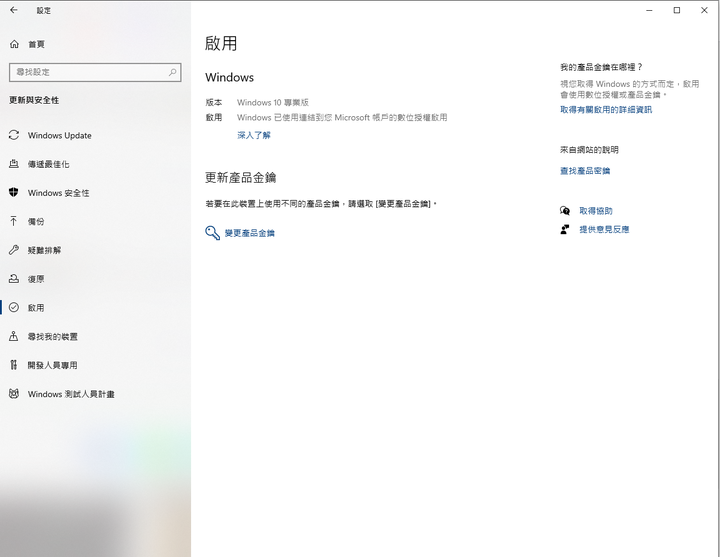Click the 尋找我的裝置 locator icon
This screenshot has width=720, height=557.
pos(14,336)
